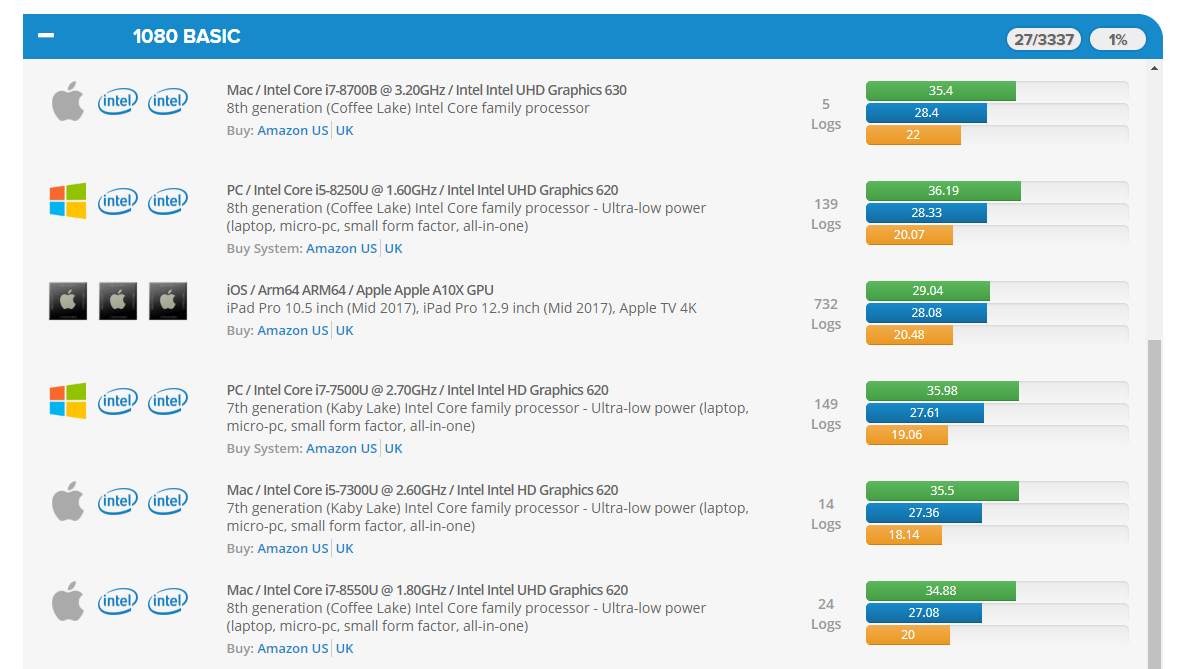The image size is (1180, 669).
Task: Click Apple logo in i7-8700B row
Action: [x=68, y=101]
